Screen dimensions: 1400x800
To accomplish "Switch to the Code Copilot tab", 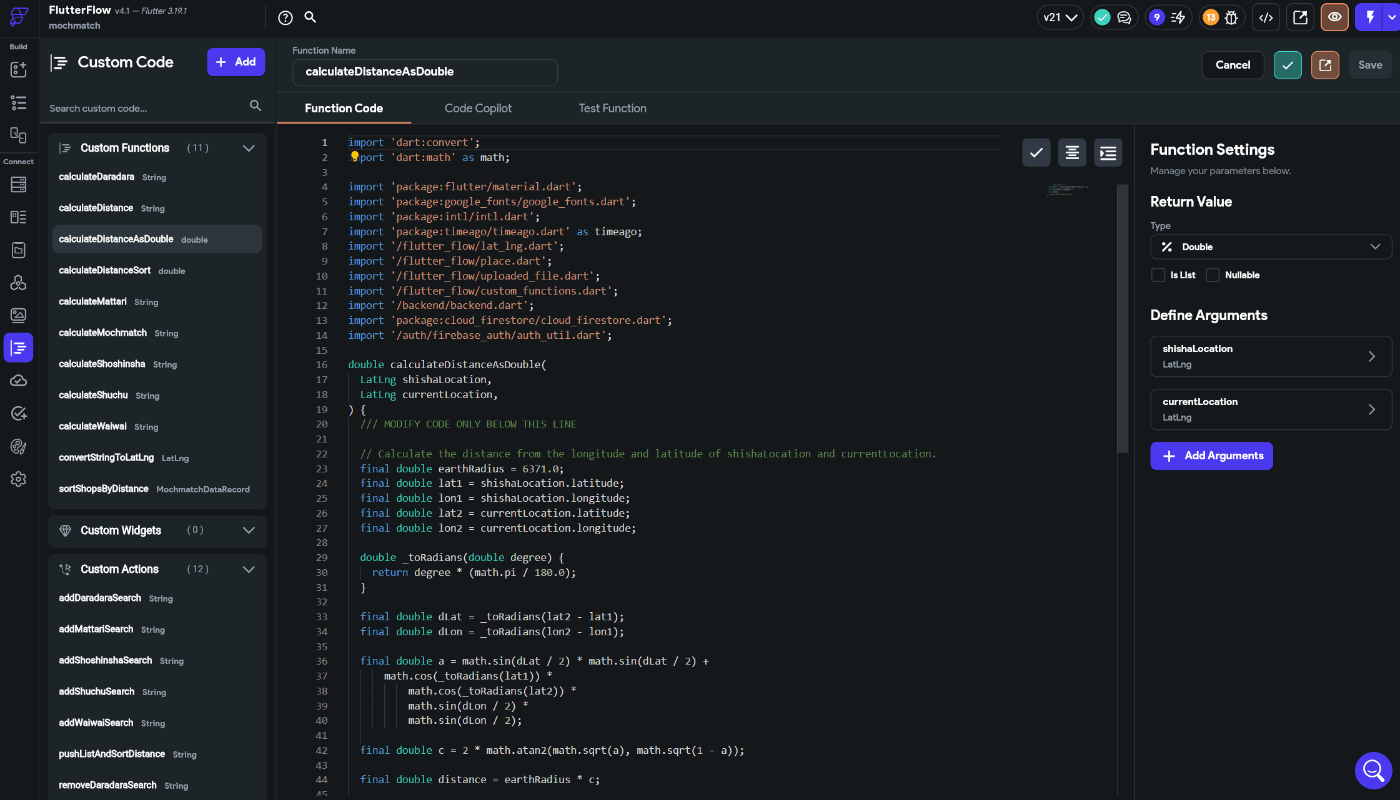I will pos(478,108).
